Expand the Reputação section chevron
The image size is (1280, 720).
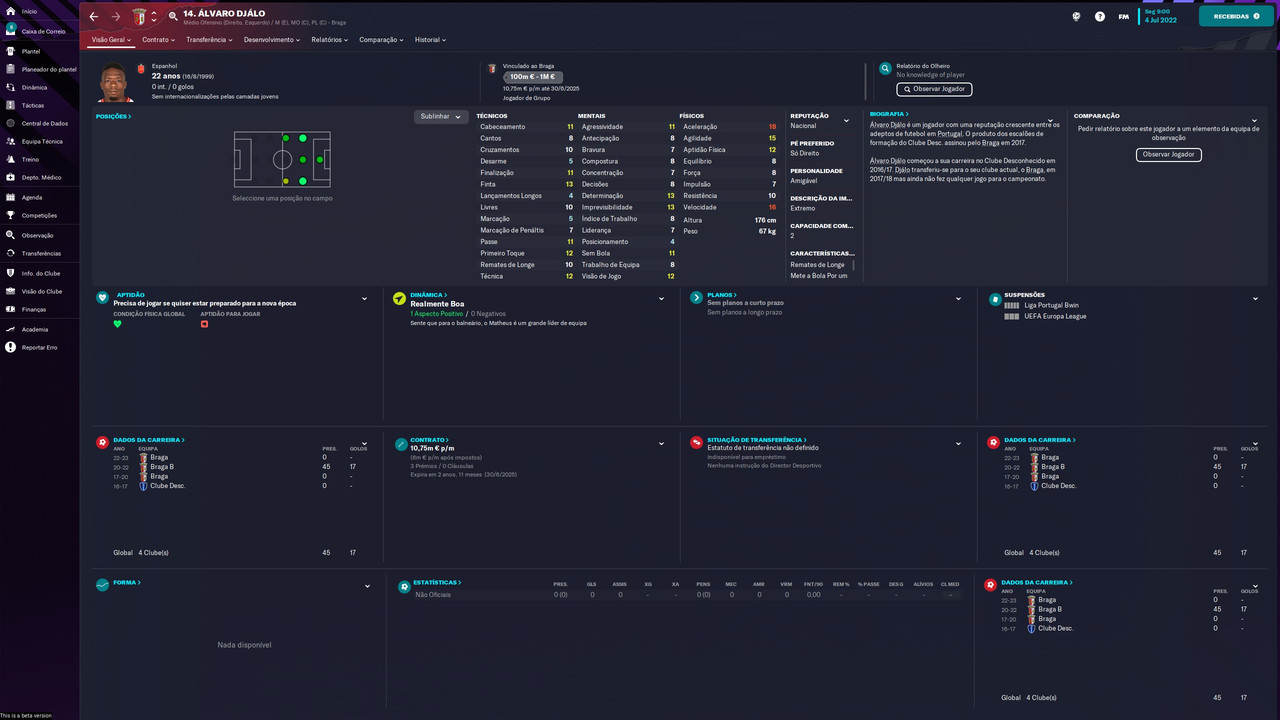(x=846, y=121)
